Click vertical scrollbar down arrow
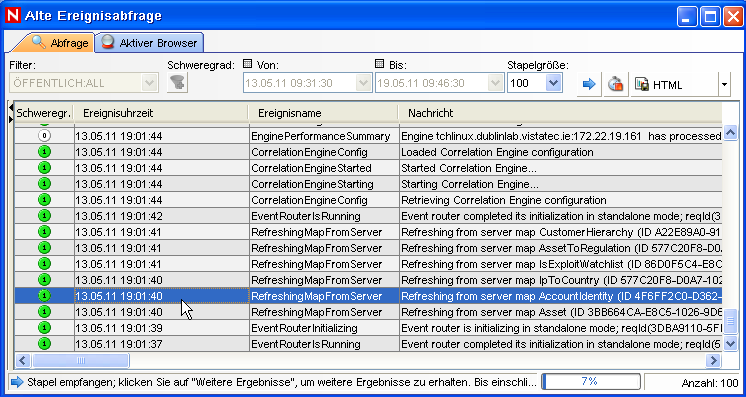This screenshot has width=746, height=397. click(x=730, y=344)
